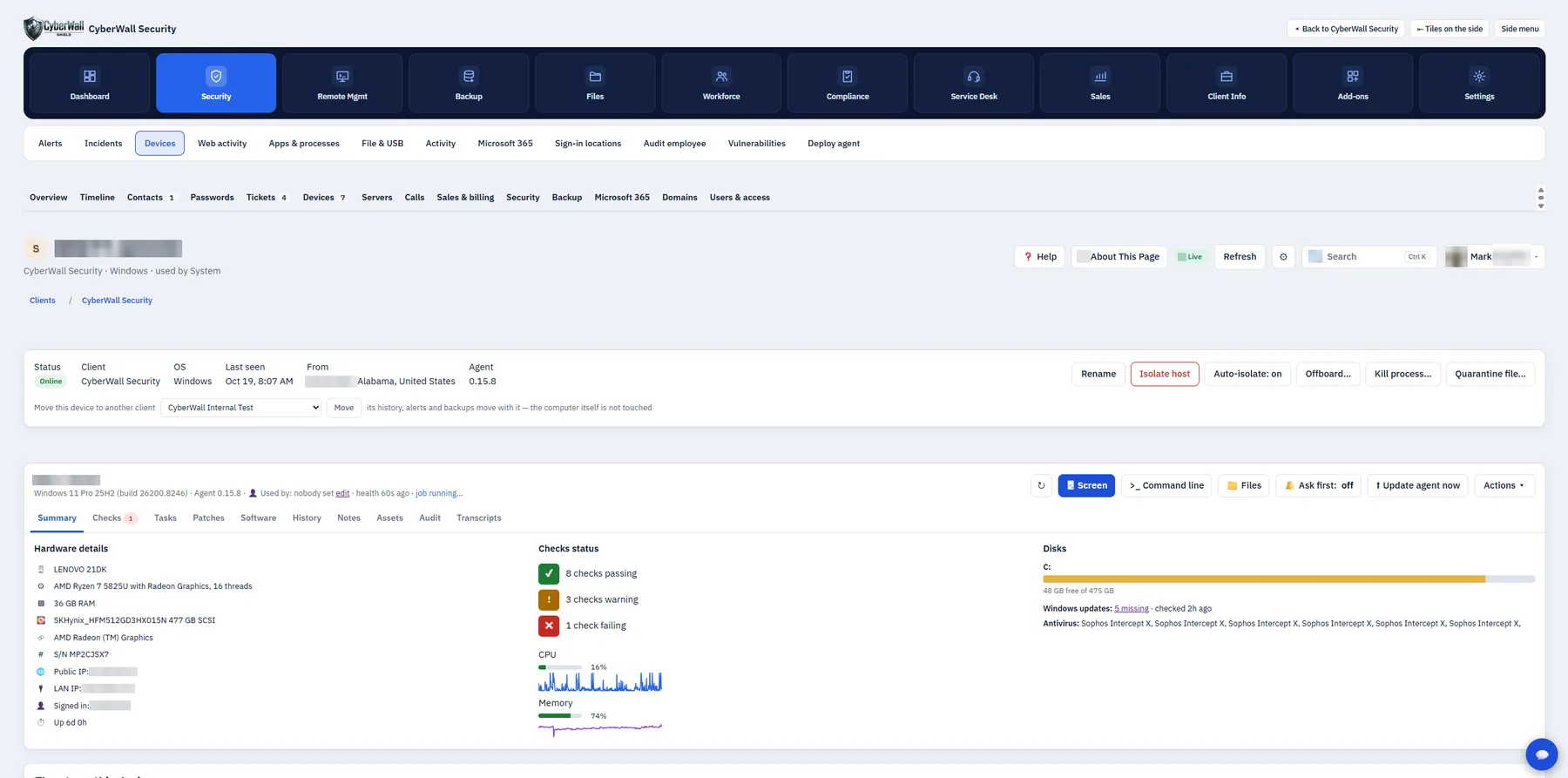The width and height of the screenshot is (1568, 778).
Task: Open the Sales tile
Action: click(1100, 84)
